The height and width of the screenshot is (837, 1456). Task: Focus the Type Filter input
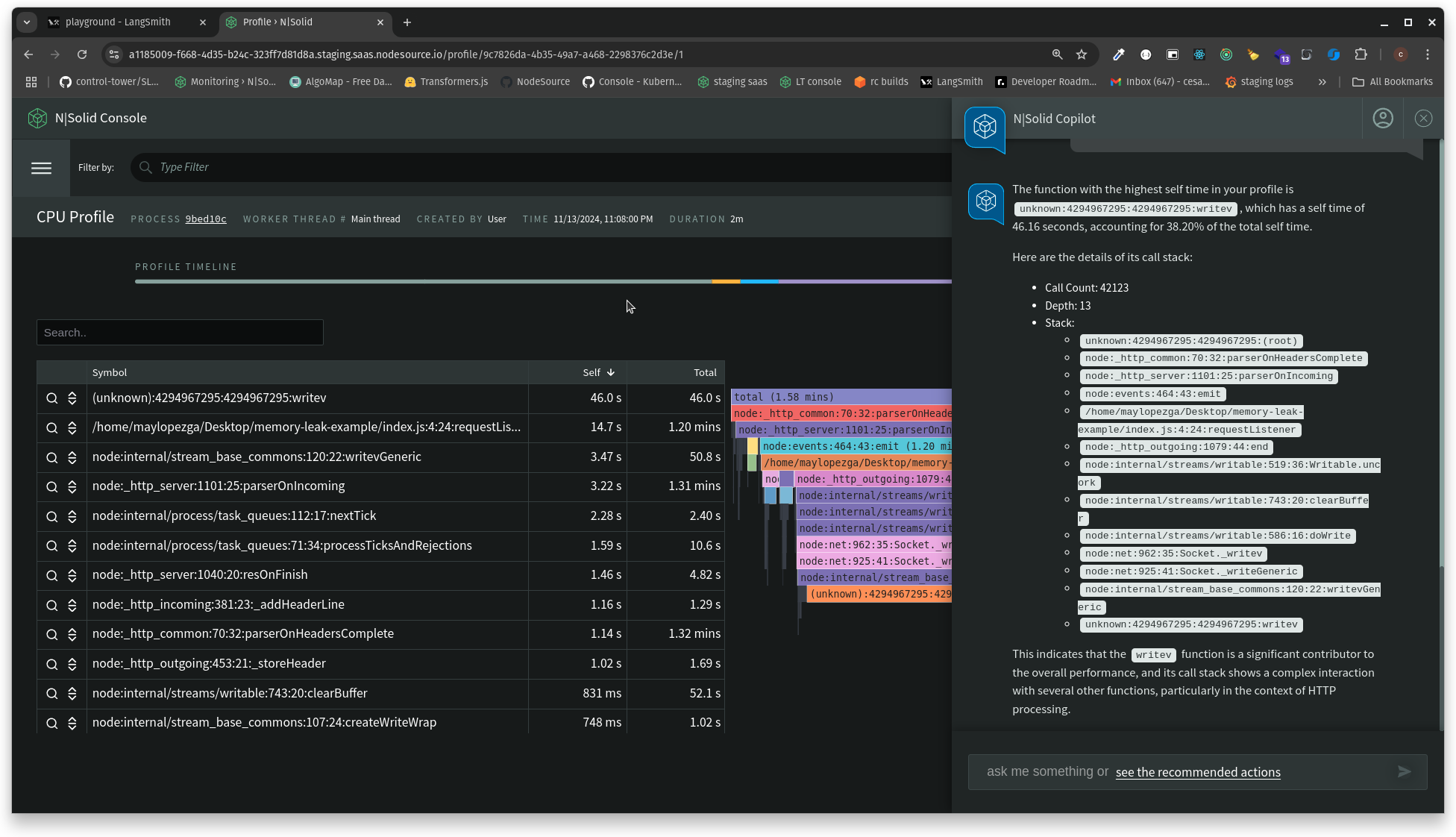coord(541,167)
